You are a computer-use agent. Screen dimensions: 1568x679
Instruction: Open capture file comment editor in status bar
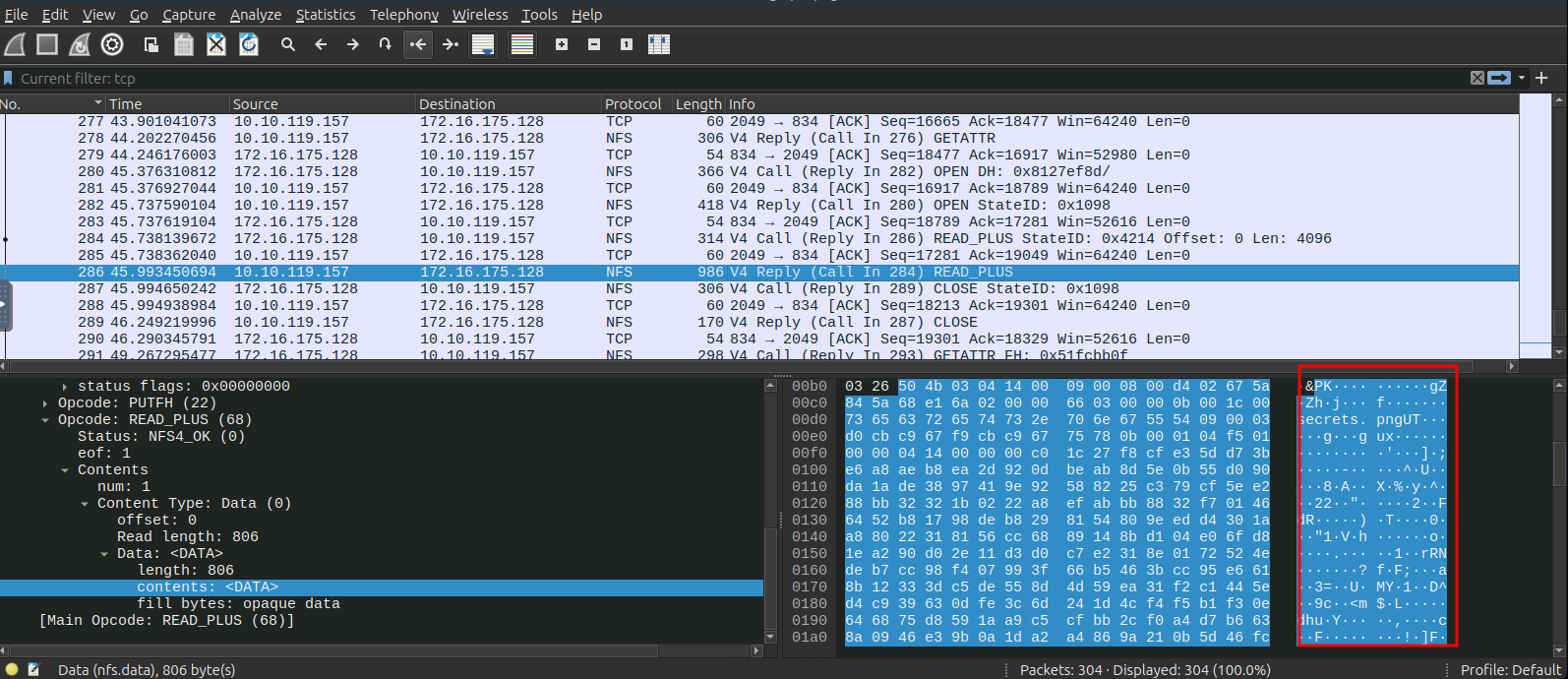coord(33,669)
